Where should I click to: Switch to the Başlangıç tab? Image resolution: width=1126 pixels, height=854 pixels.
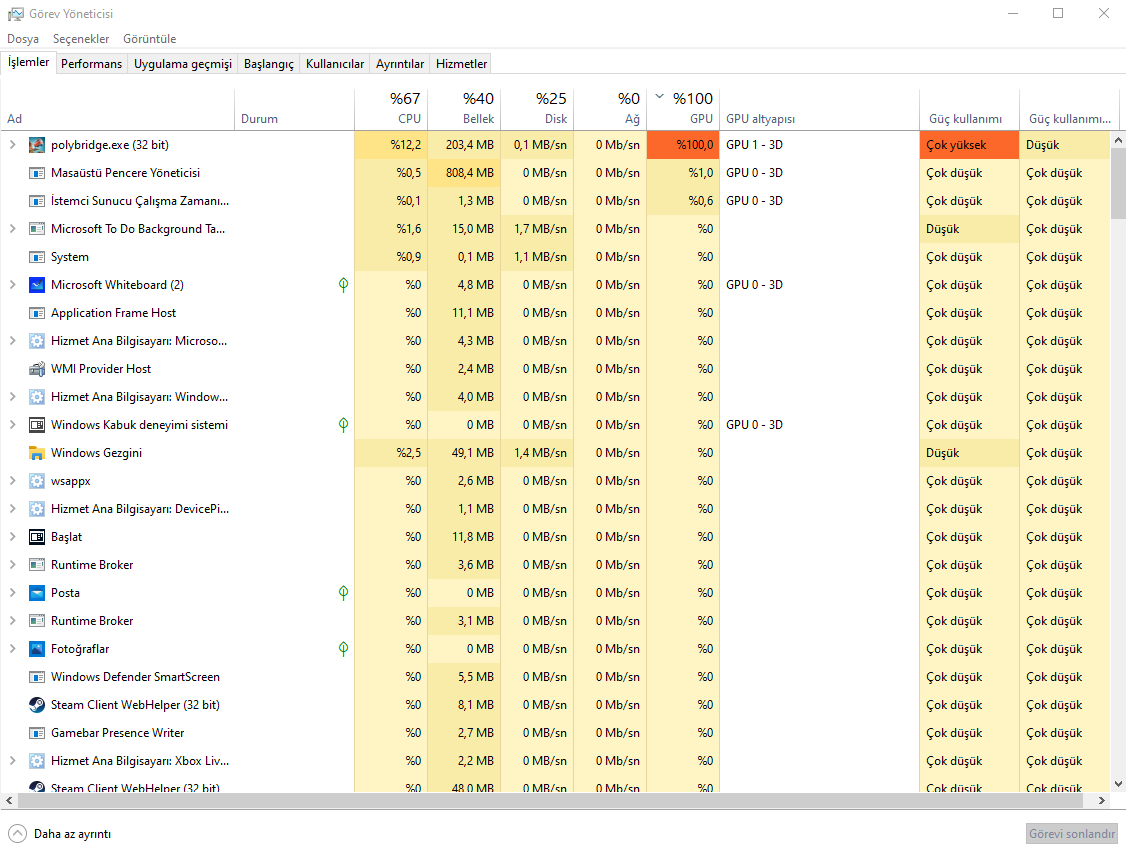[269, 64]
